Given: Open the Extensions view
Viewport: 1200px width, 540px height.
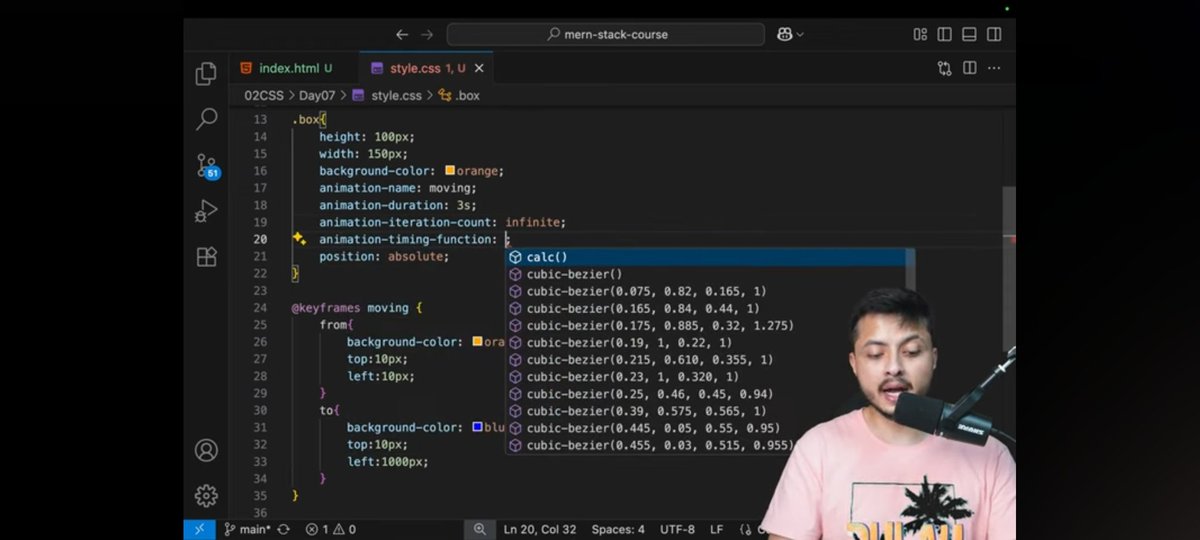Looking at the screenshot, I should (206, 257).
